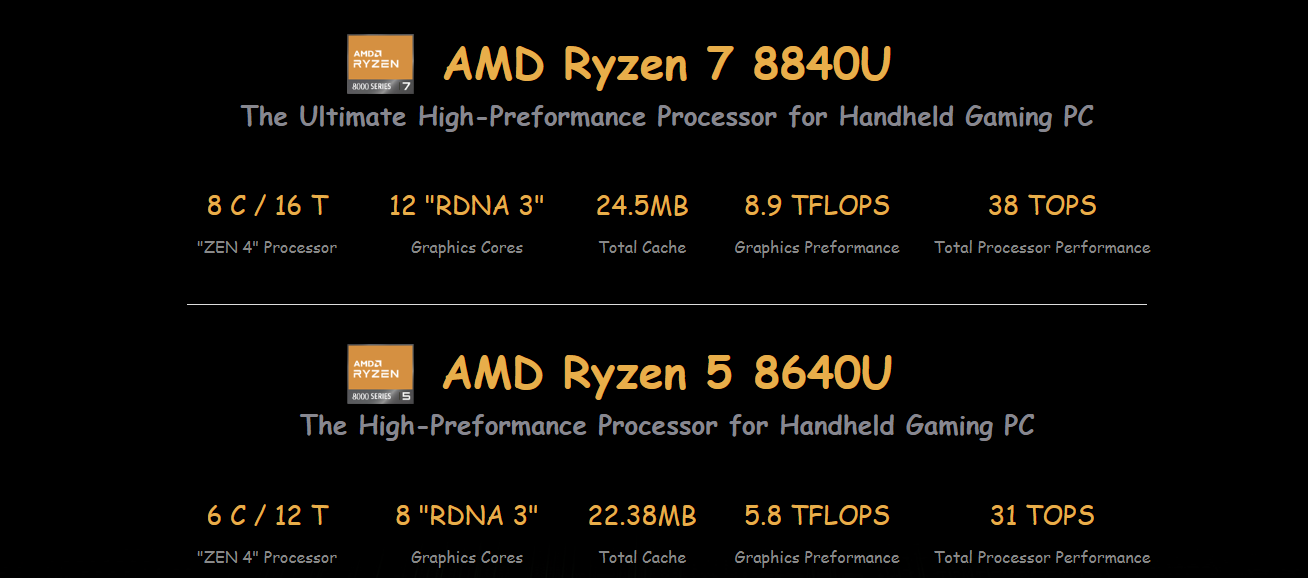
Task: Click the 8 "RDNA 3" graphics stat
Action: (x=467, y=516)
